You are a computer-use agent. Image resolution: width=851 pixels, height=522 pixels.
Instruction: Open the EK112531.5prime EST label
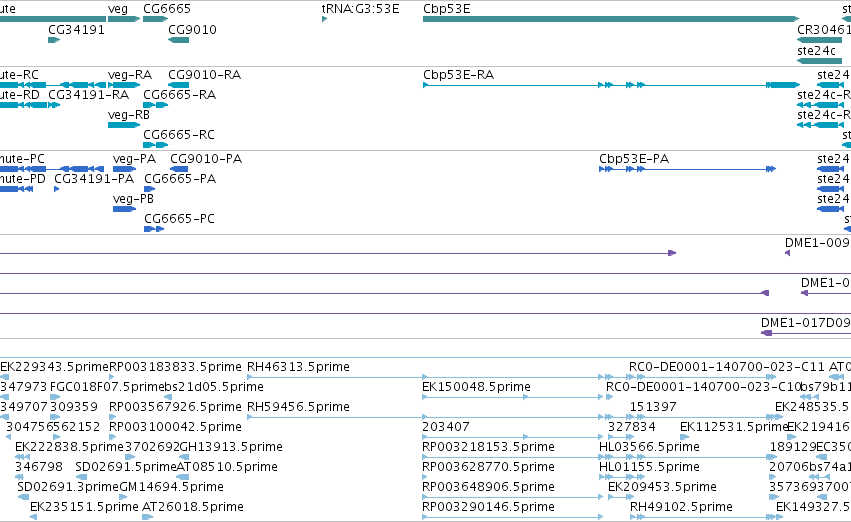pos(733,427)
